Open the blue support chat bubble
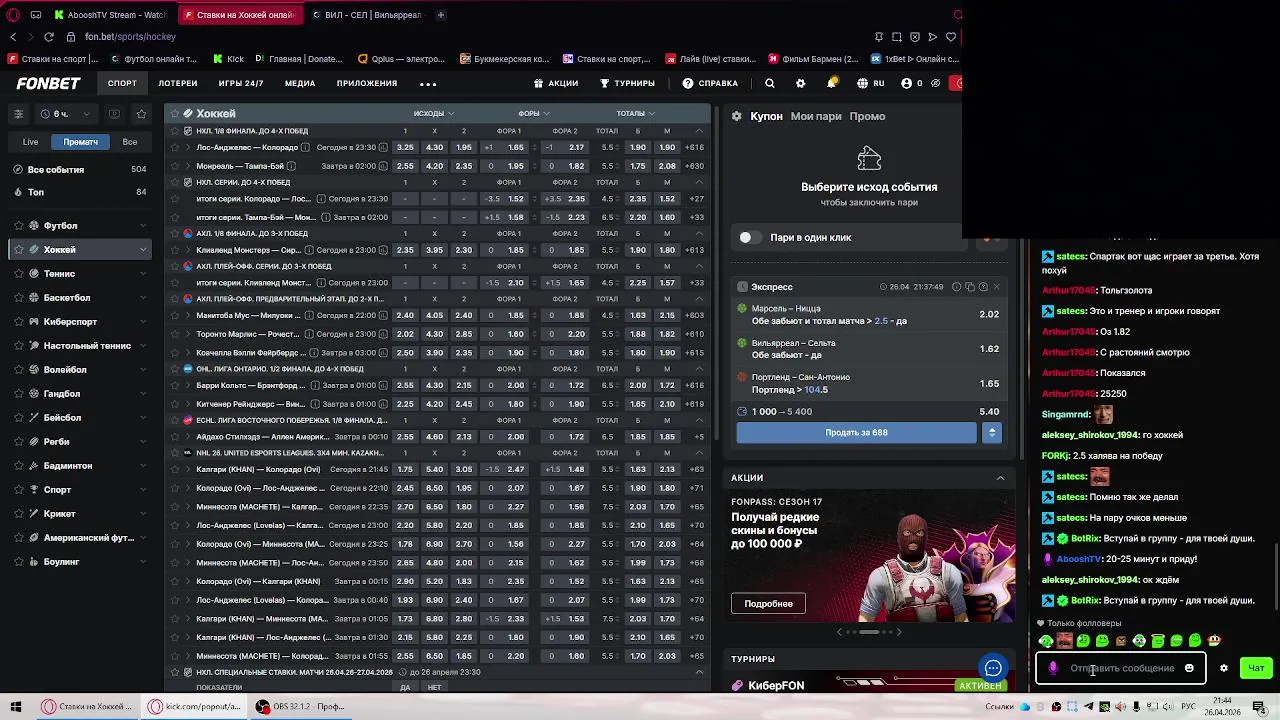Viewport: 1280px width, 720px height. 993,668
